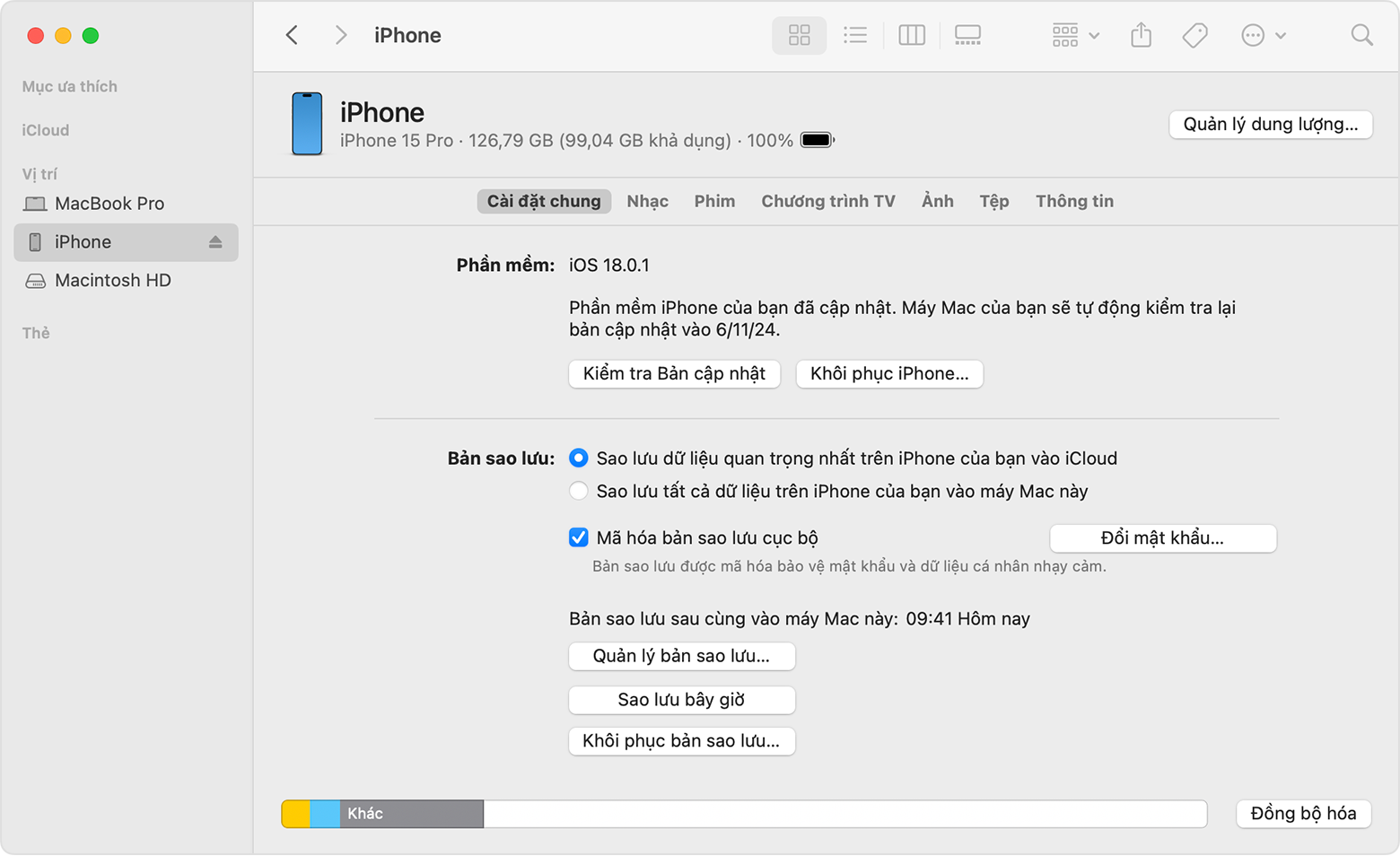This screenshot has height=856, width=1400.
Task: Switch to gallery view
Action: pos(967,35)
